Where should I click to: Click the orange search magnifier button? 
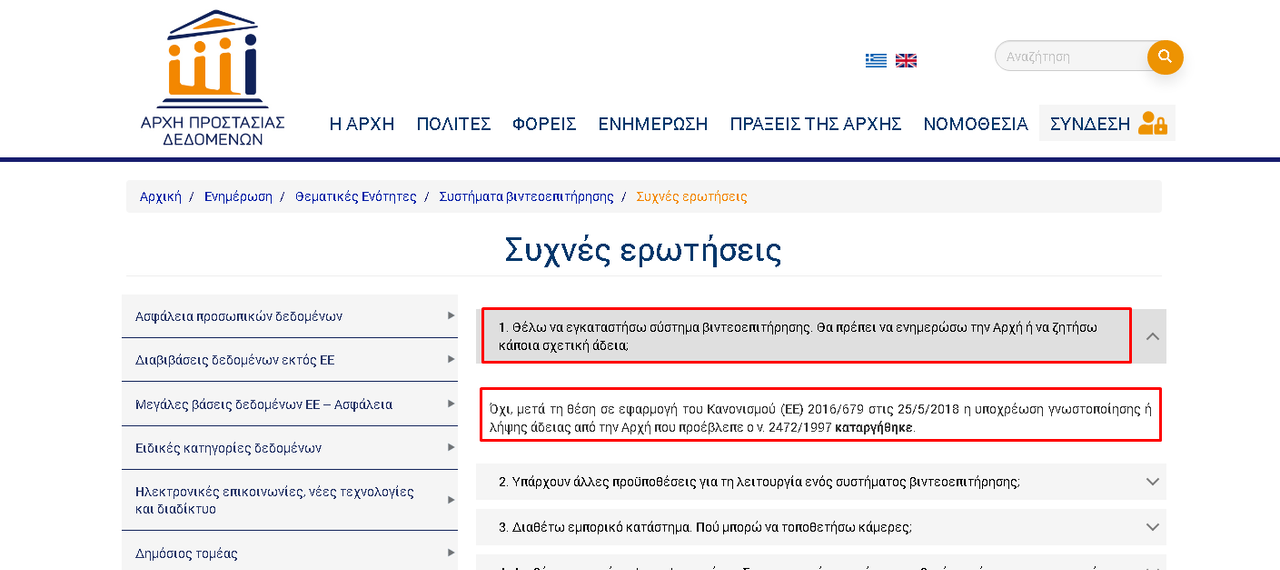1165,57
